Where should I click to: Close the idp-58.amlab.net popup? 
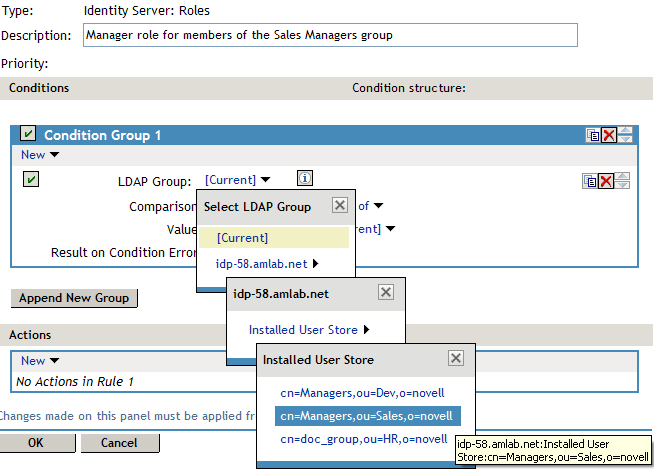click(386, 293)
